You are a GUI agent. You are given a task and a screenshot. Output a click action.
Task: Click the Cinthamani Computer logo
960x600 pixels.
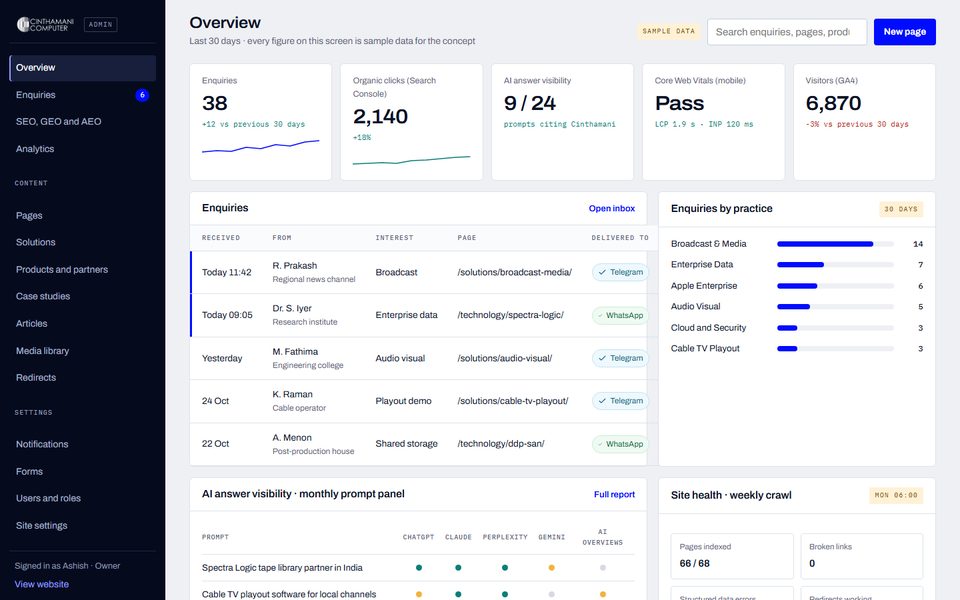click(45, 24)
